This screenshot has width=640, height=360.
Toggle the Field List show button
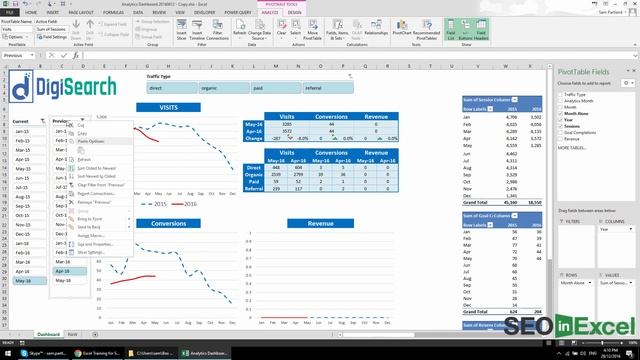coord(451,29)
